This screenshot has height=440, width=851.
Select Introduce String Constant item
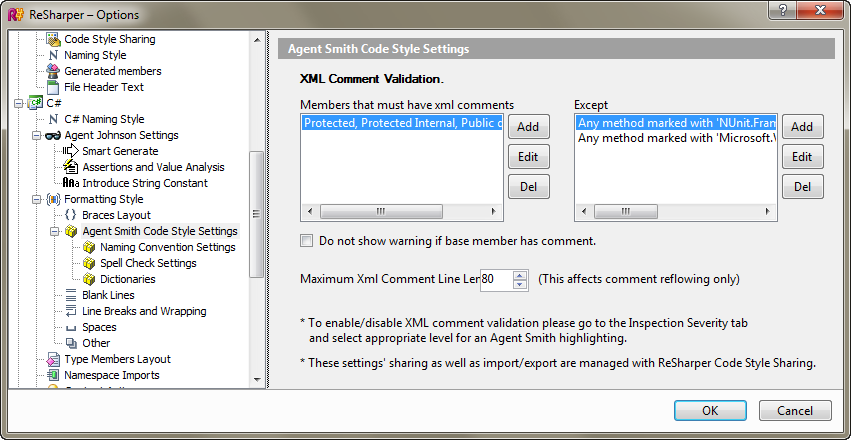tap(145, 183)
